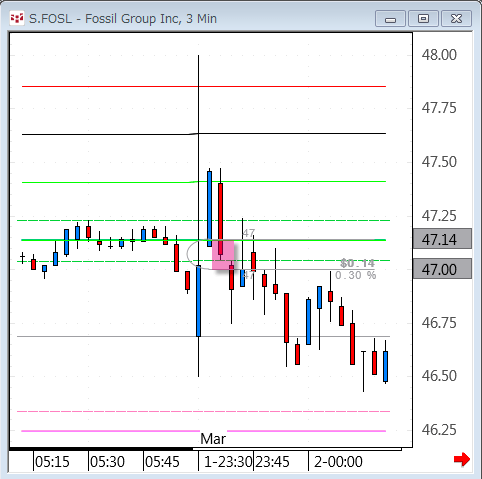The height and width of the screenshot is (479, 482).
Task: Click the Mar month label
Action: click(213, 439)
